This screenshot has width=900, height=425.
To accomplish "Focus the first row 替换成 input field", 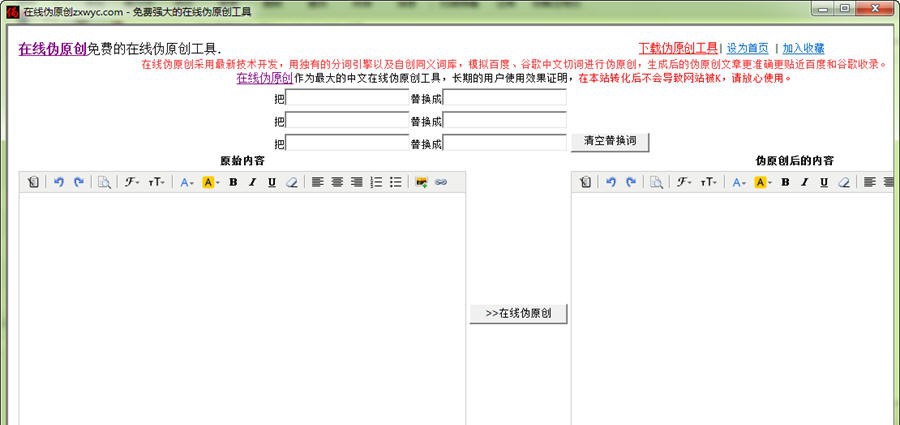I will coord(505,98).
